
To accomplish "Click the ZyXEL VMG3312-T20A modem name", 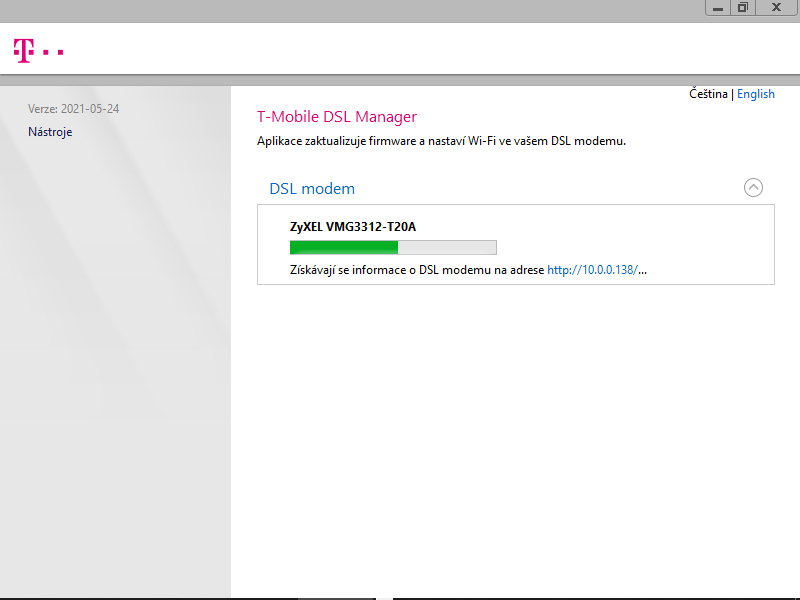I will point(353,227).
